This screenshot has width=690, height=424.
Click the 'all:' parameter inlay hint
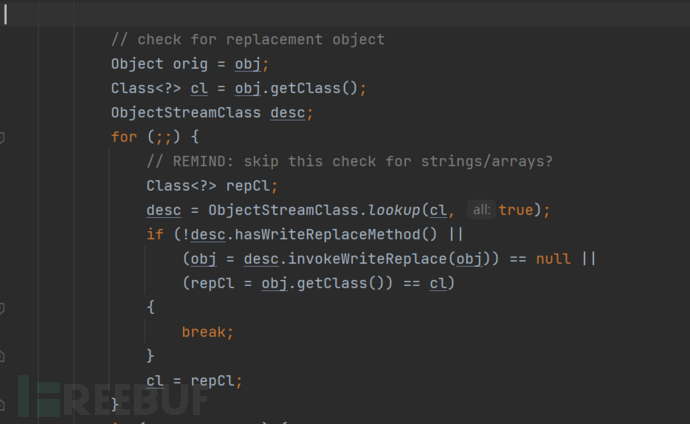pyautogui.click(x=481, y=210)
